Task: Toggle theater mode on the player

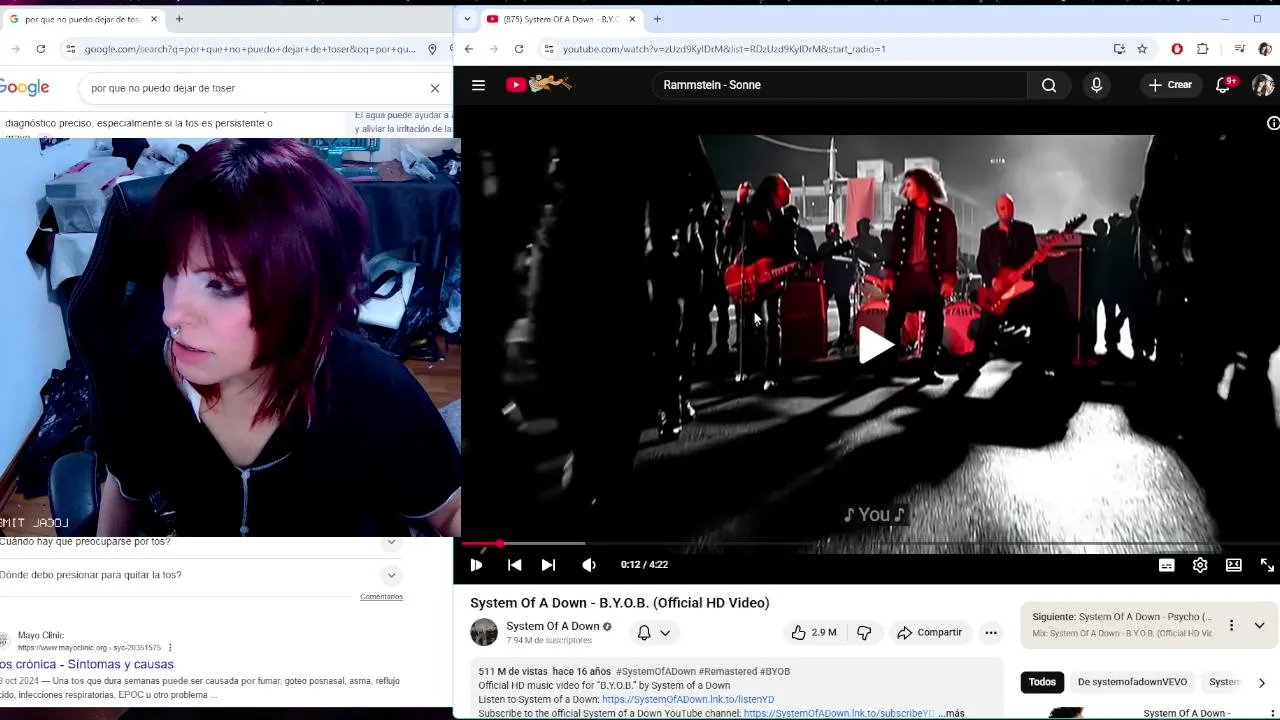Action: click(1234, 565)
